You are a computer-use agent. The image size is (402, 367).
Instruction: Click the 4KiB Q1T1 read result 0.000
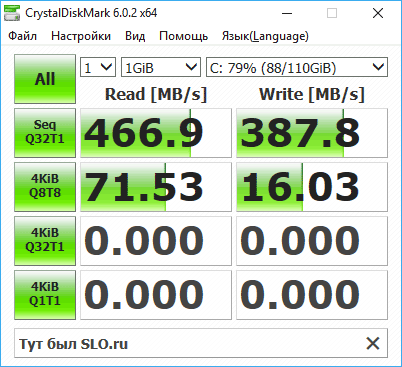tap(156, 295)
